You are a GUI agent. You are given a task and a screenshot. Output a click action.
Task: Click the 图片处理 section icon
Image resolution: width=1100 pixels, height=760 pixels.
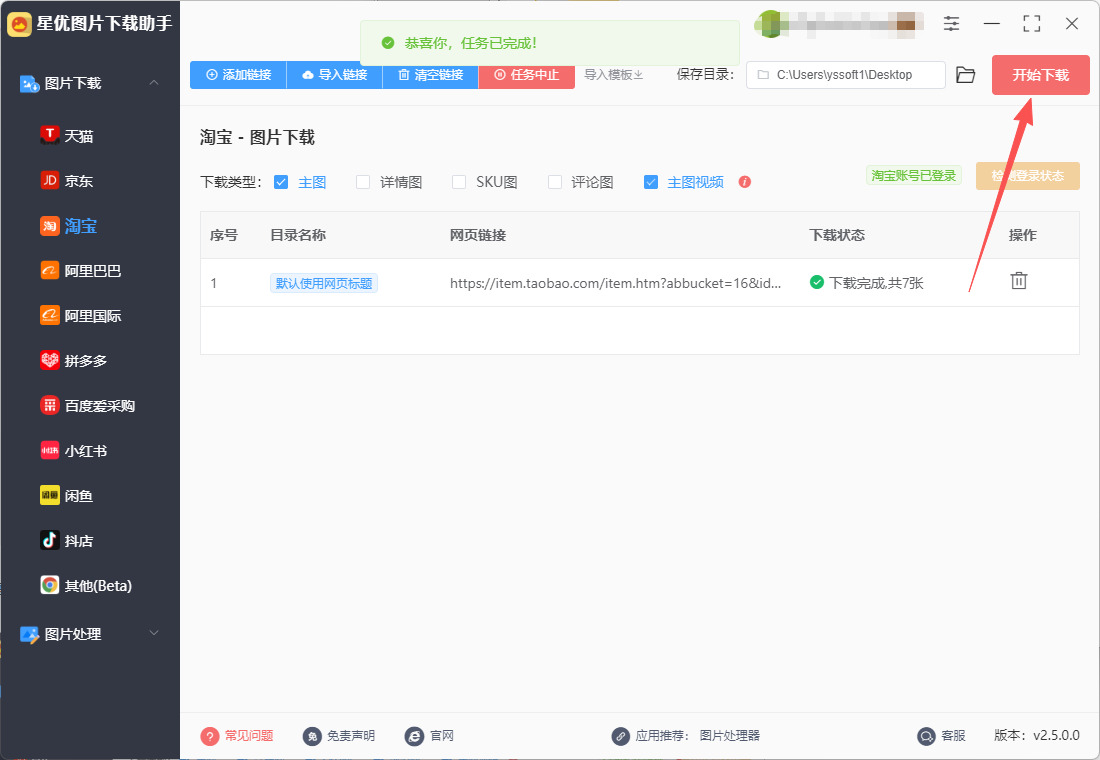pos(29,634)
